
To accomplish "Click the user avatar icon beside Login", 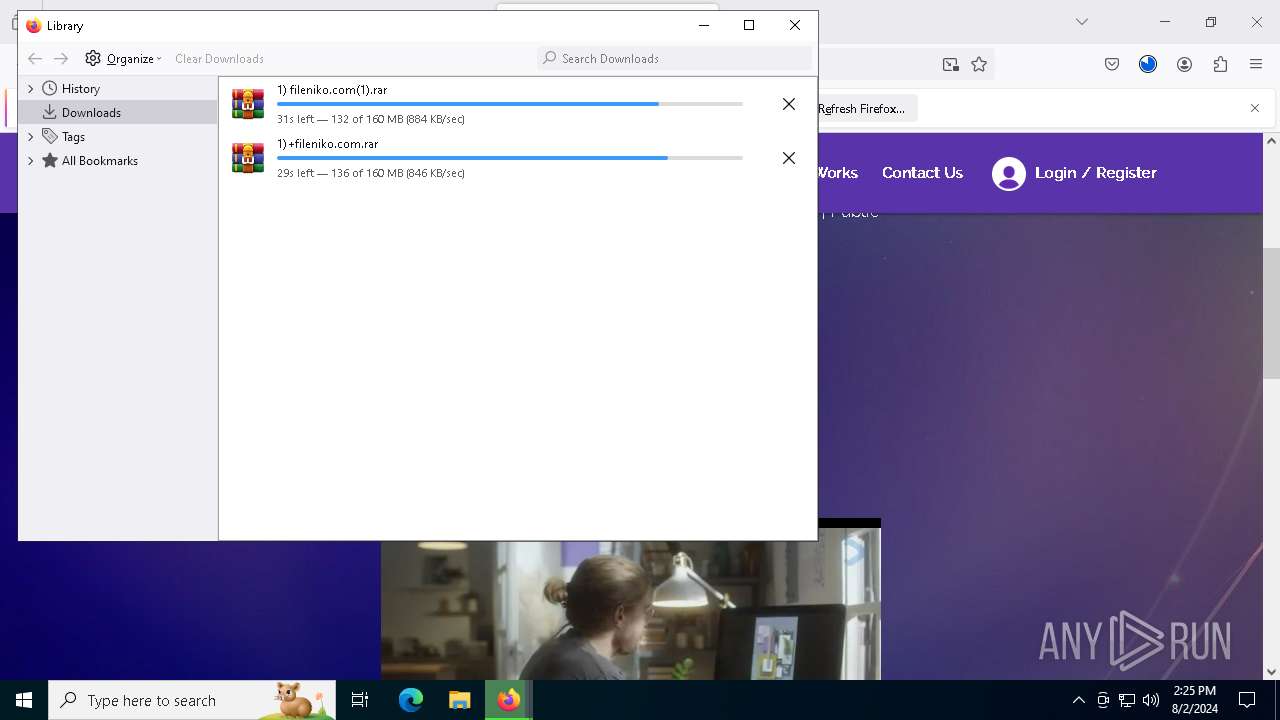I will click(1009, 174).
